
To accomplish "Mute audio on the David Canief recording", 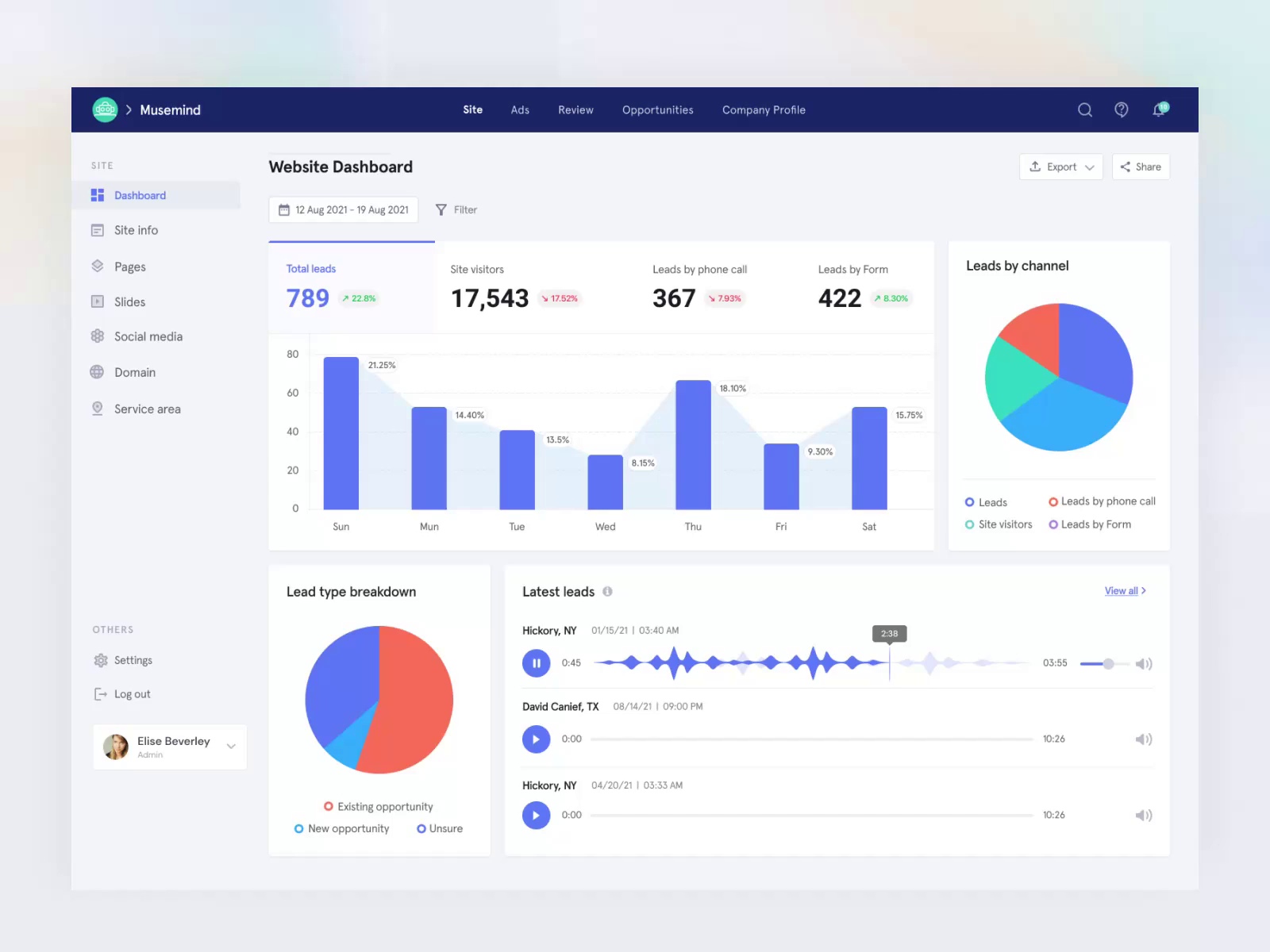I will (x=1144, y=739).
